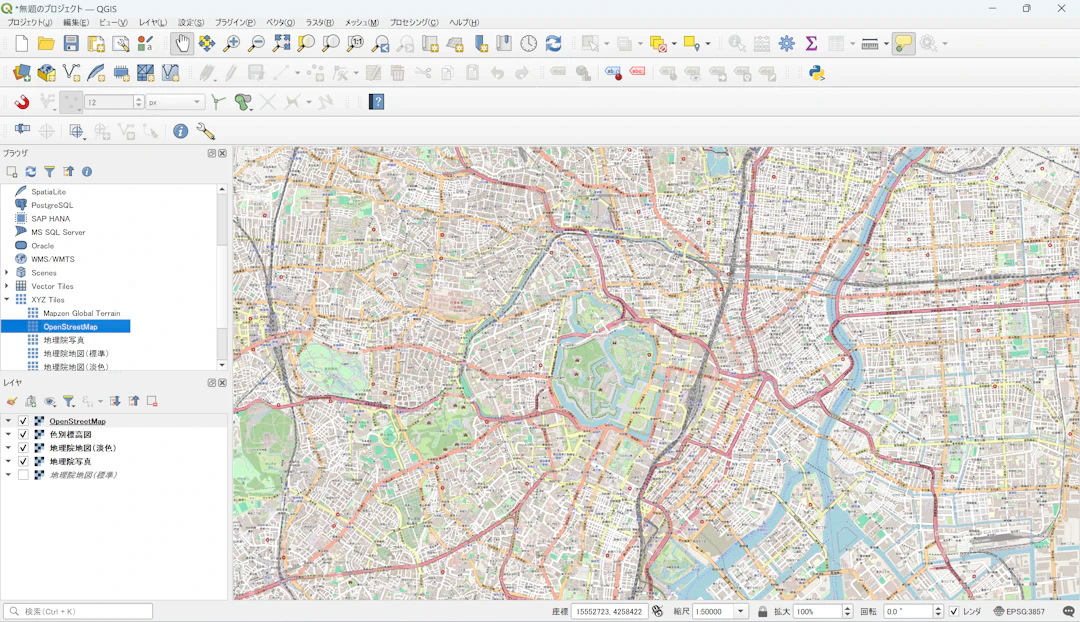Image resolution: width=1080 pixels, height=622 pixels.
Task: Collapse the 地理院写真 layer node
Action: [8, 462]
